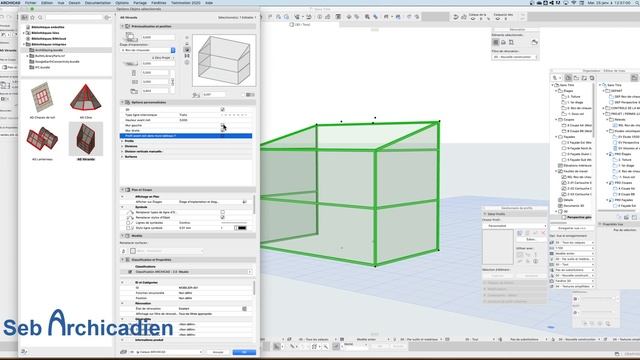Pick the AD Lanterneau object thumbnail
640x360 pixels.
(42, 139)
